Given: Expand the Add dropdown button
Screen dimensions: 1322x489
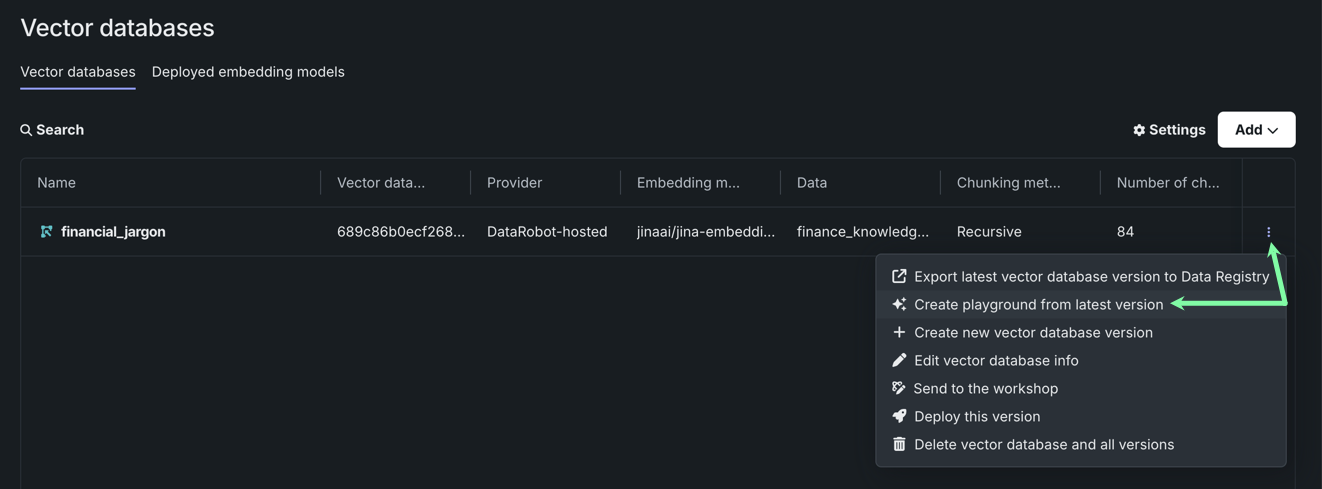Looking at the screenshot, I should (1256, 130).
